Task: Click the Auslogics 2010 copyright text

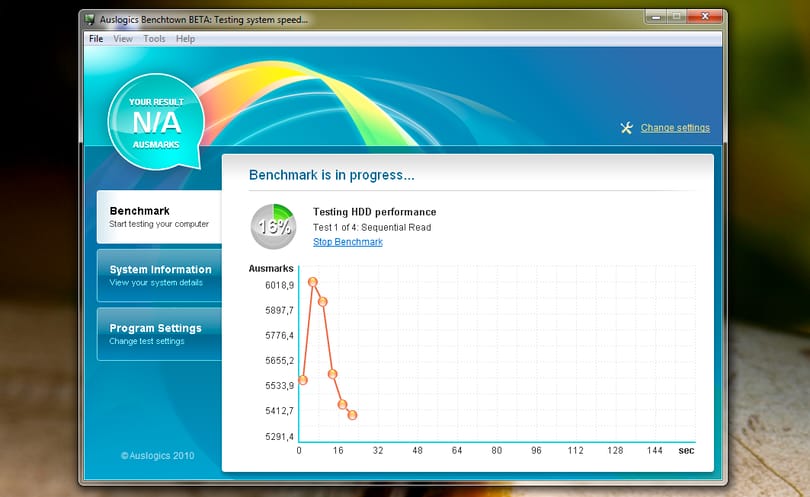Action: (158, 456)
